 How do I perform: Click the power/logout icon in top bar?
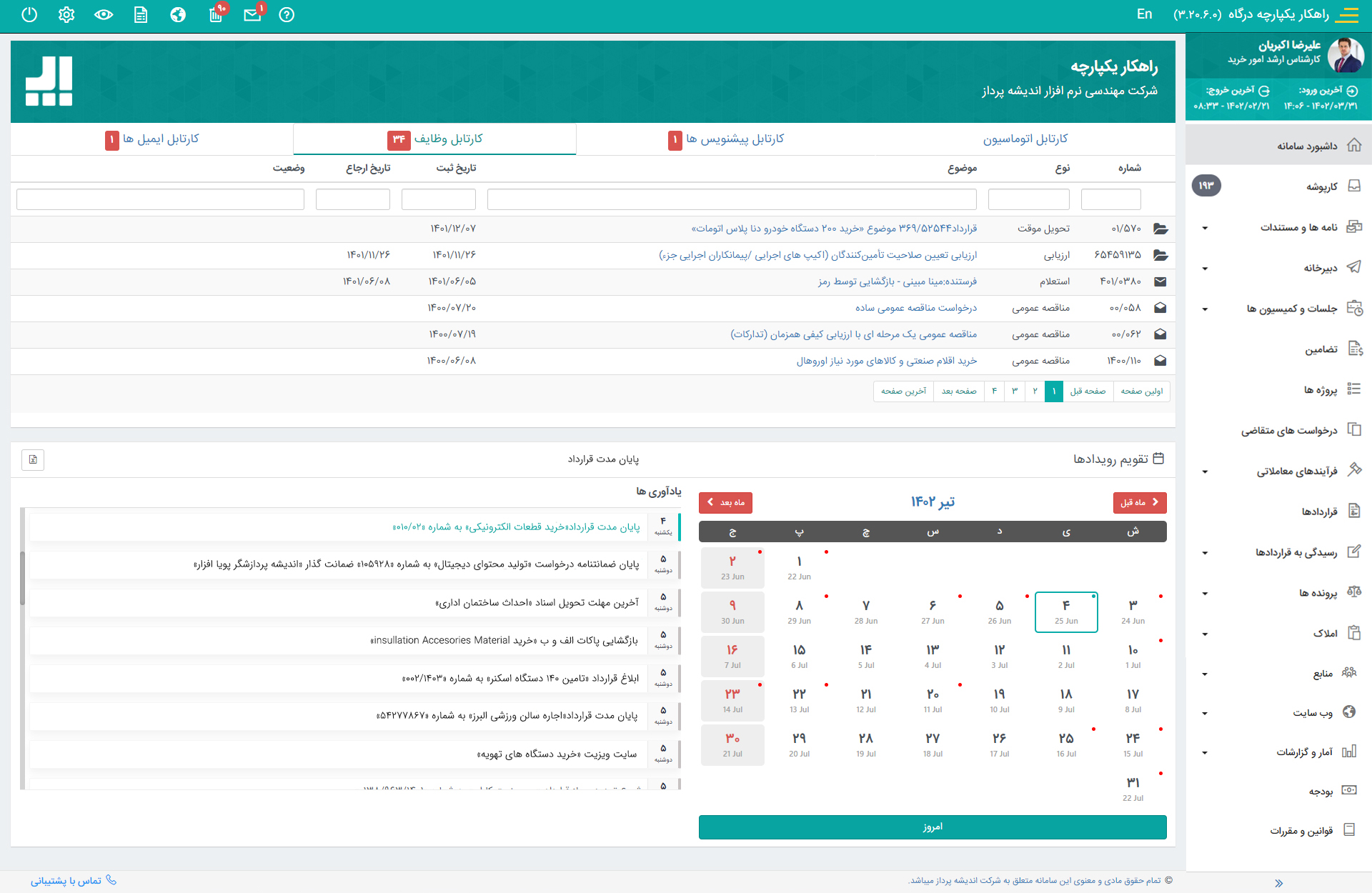(29, 15)
